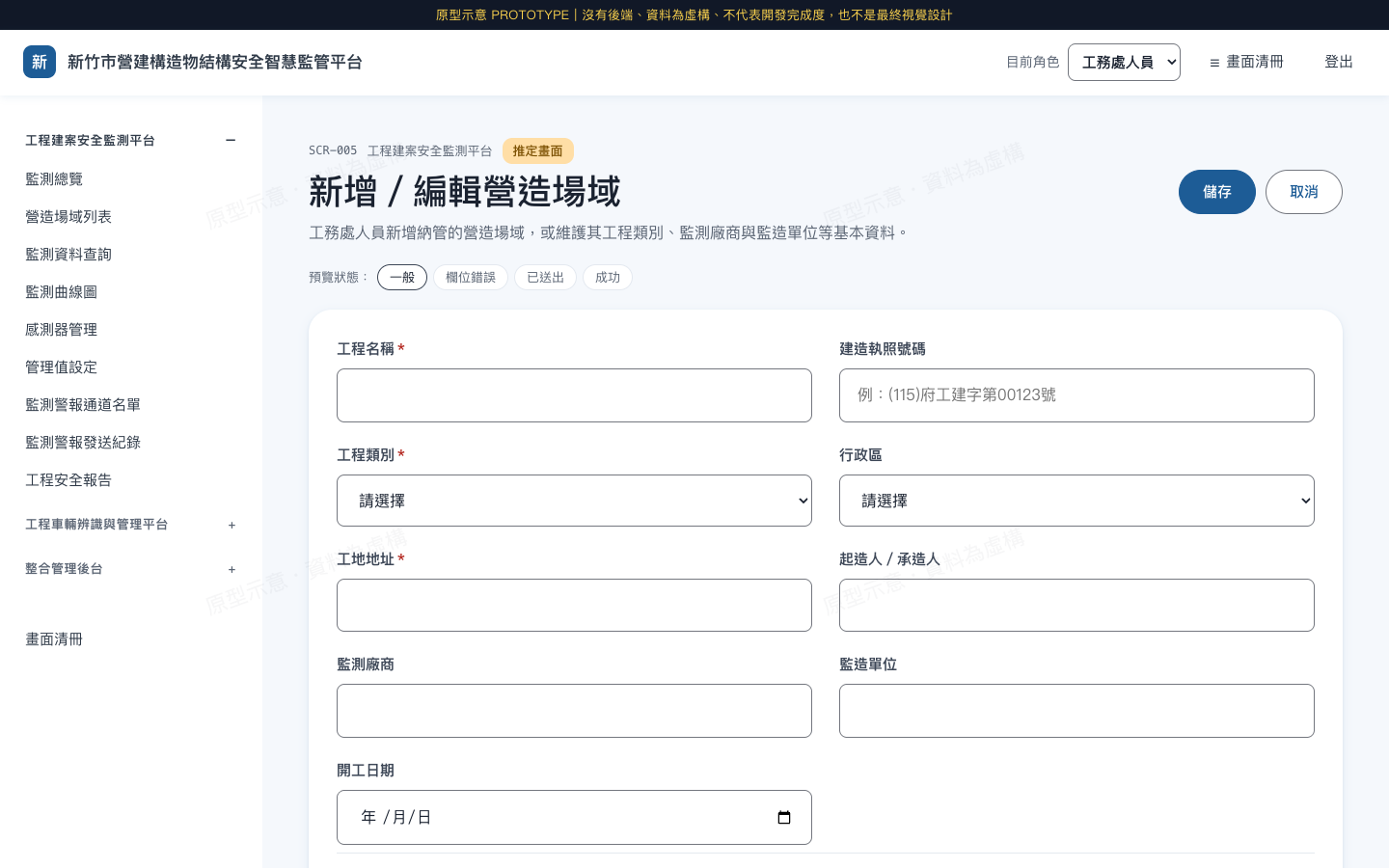Screen dimensions: 1389x868
Task: Click the 開工日期 date field
Action: pyautogui.click(x=574, y=818)
